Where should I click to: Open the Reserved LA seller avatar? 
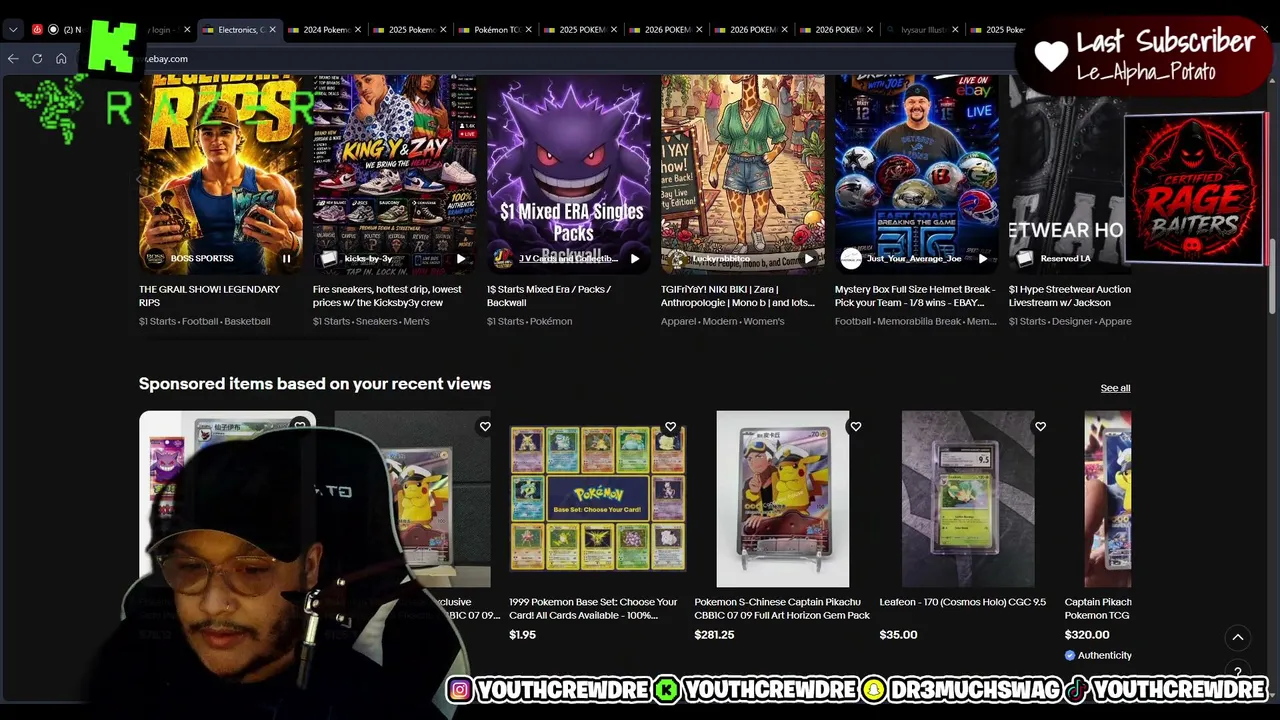[1025, 258]
